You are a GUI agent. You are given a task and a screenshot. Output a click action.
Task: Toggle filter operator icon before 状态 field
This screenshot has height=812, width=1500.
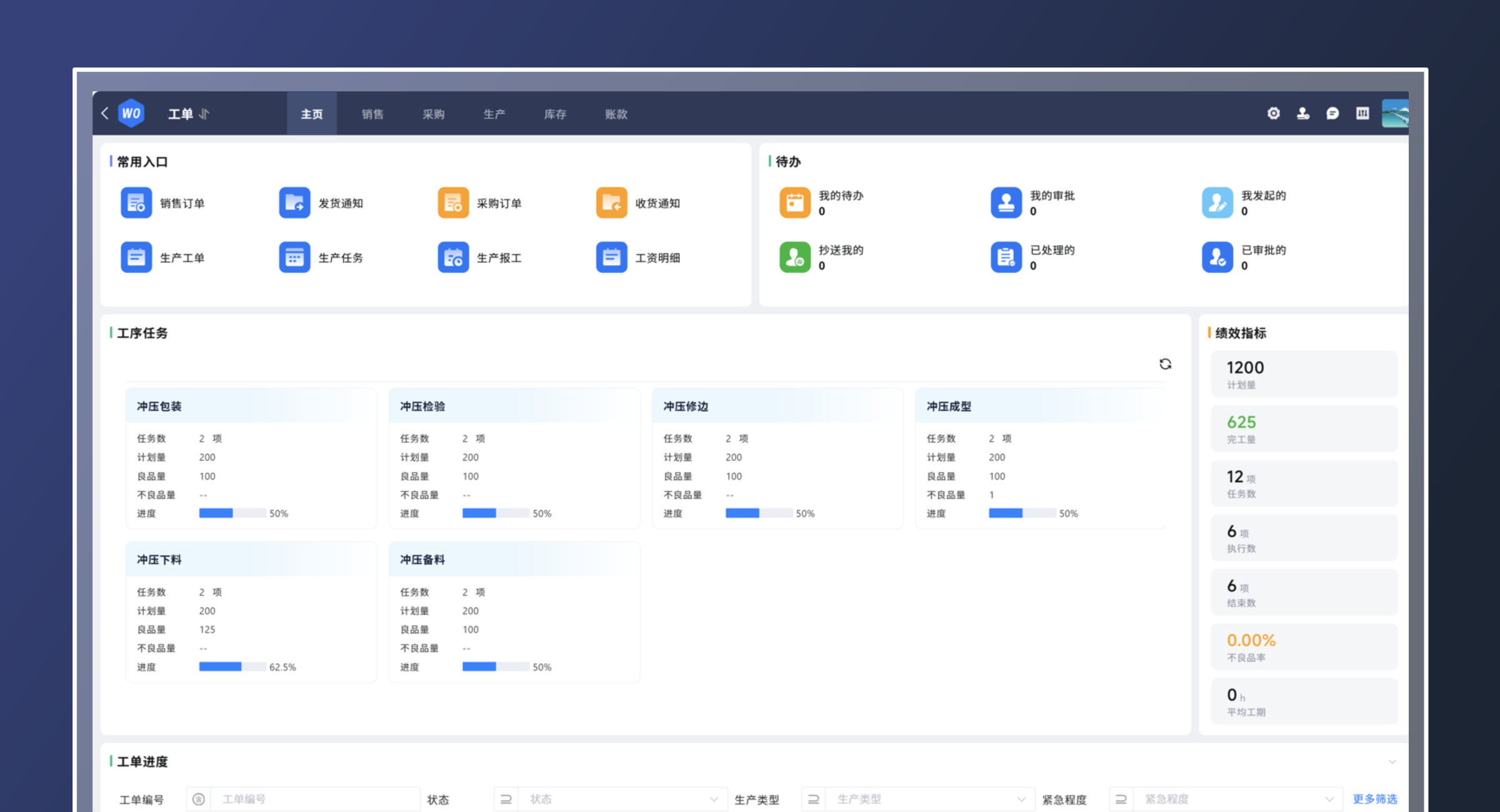tap(506, 799)
